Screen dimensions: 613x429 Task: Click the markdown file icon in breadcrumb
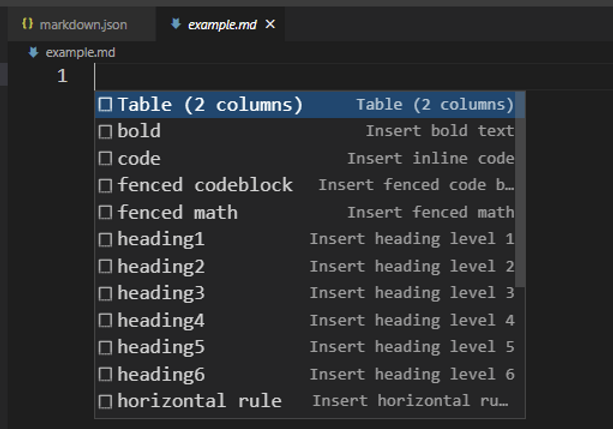(33, 51)
